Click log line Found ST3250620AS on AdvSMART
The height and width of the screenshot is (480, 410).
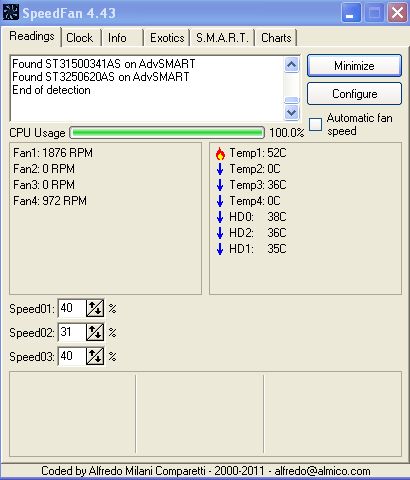tap(101, 77)
